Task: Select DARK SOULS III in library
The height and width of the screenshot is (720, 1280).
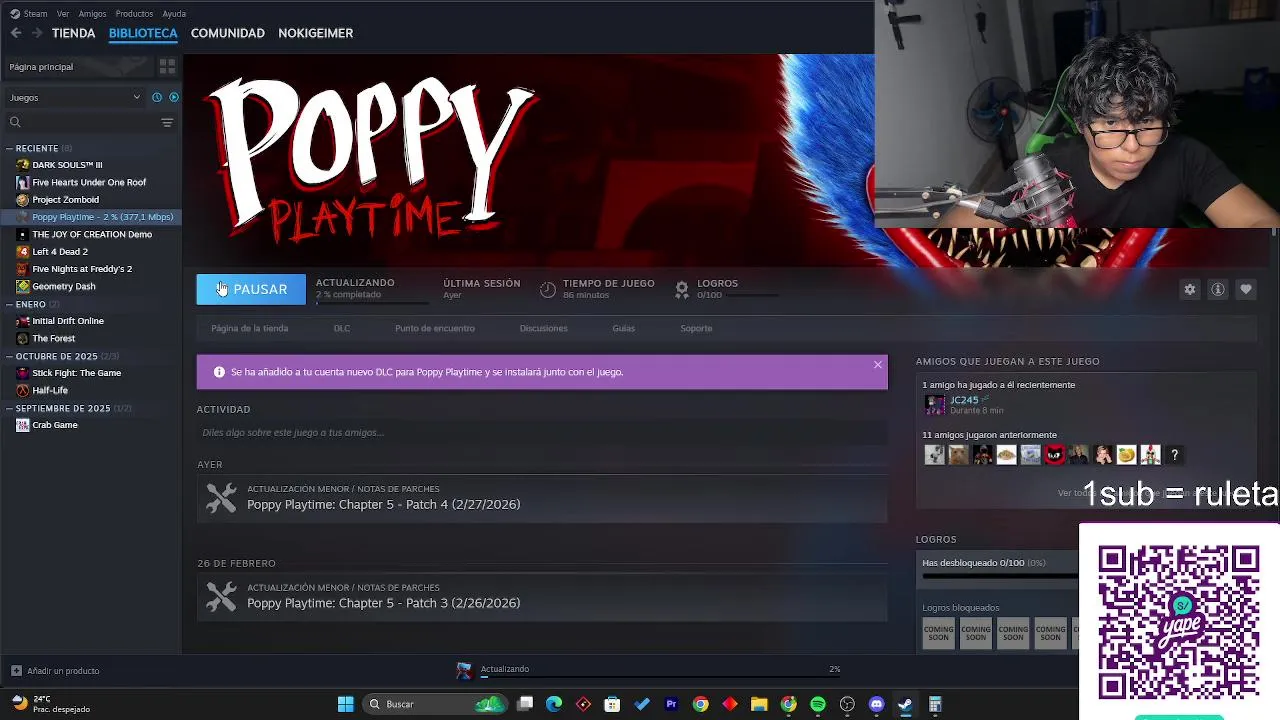Action: pos(91,165)
